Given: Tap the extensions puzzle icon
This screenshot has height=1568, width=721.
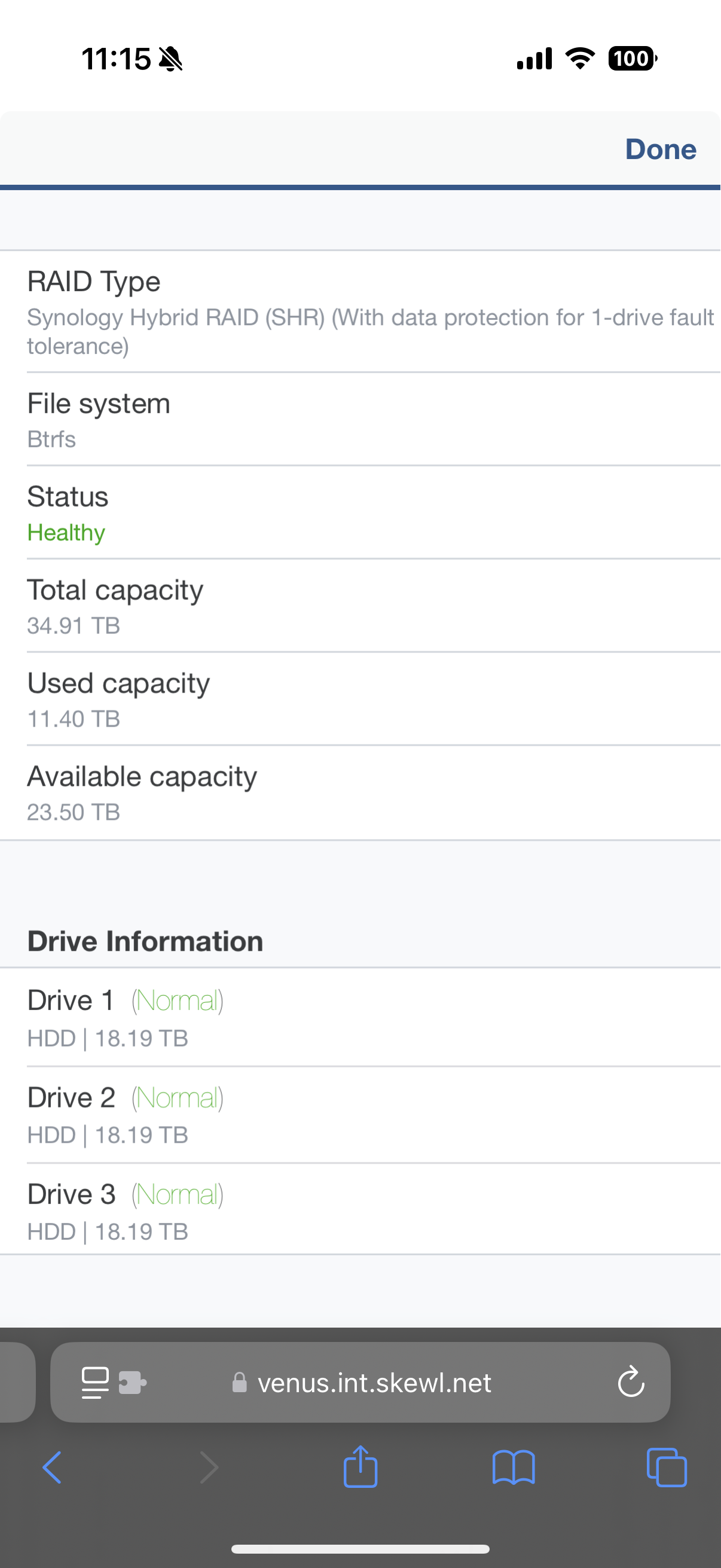Looking at the screenshot, I should click(132, 1383).
